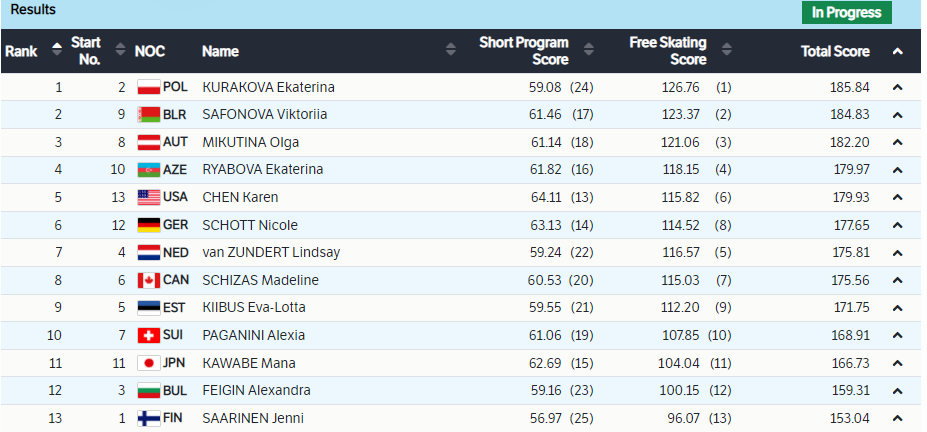
Task: Expand CHEN Karen row chevron
Action: point(898,197)
